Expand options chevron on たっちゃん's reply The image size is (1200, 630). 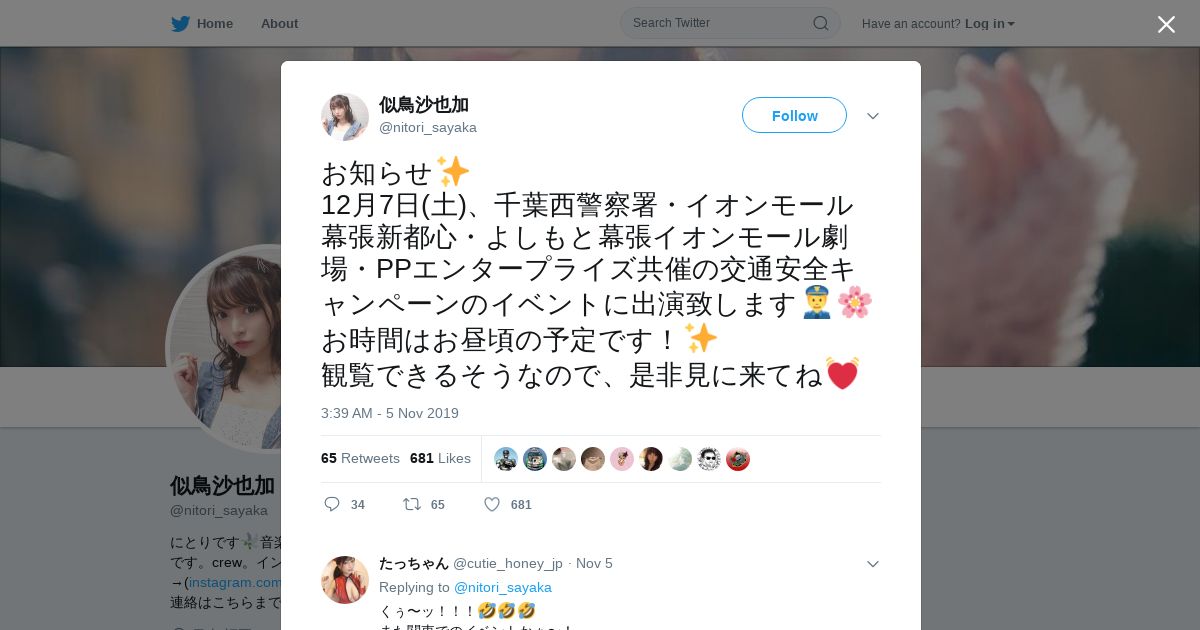tap(873, 564)
